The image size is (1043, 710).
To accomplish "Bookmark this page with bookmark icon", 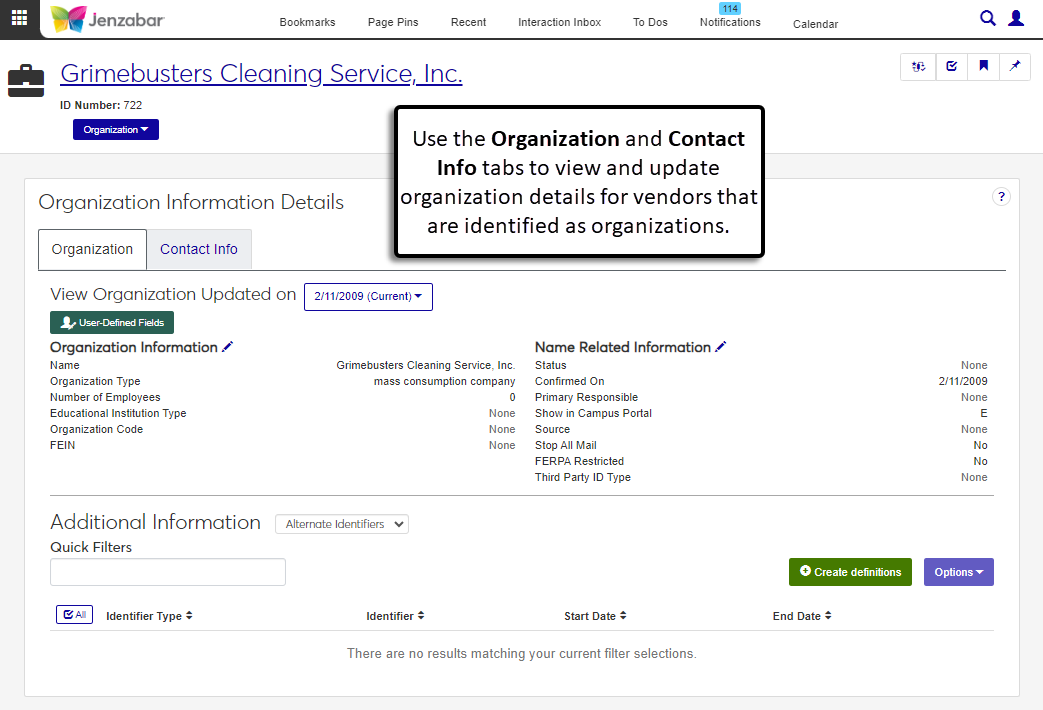I will pos(983,66).
